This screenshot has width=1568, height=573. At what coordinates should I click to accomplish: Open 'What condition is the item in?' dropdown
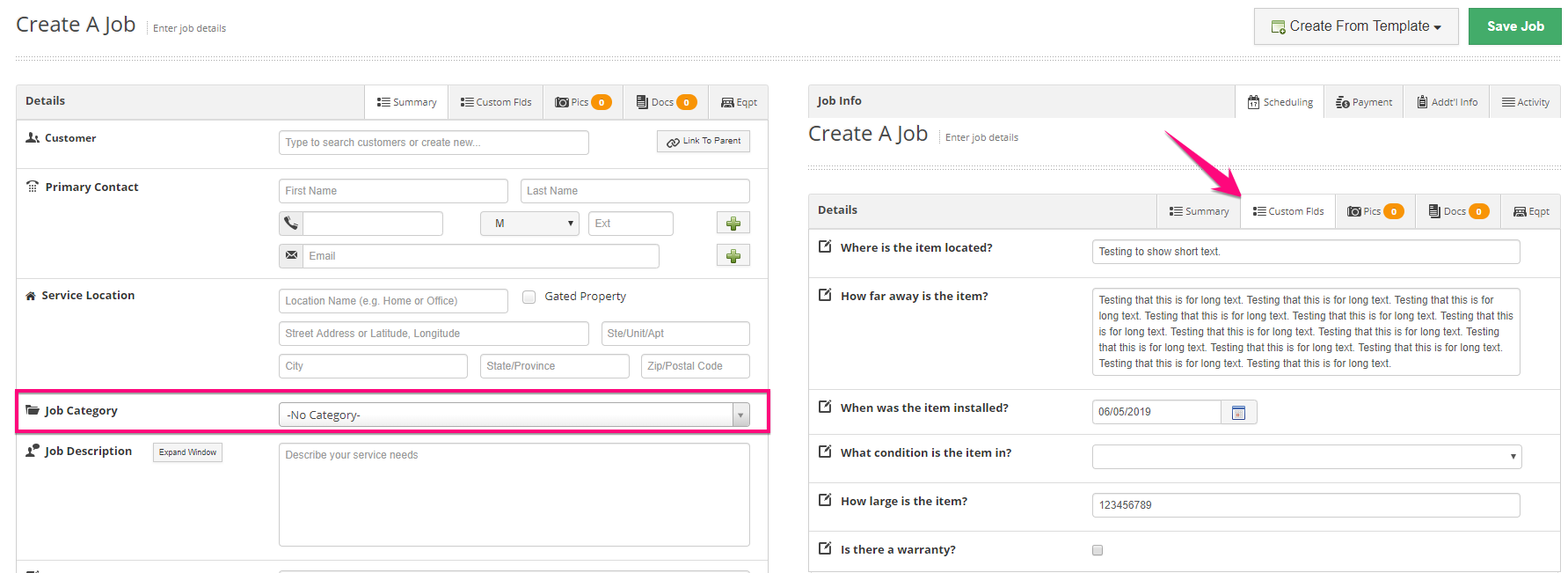[x=1306, y=456]
